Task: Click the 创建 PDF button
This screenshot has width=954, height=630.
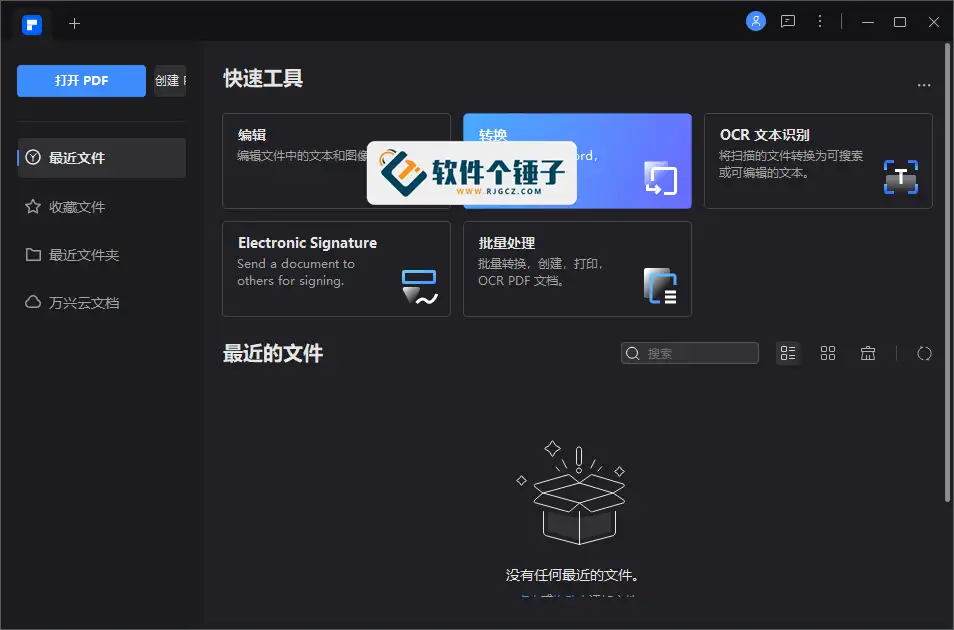Action: (x=169, y=81)
